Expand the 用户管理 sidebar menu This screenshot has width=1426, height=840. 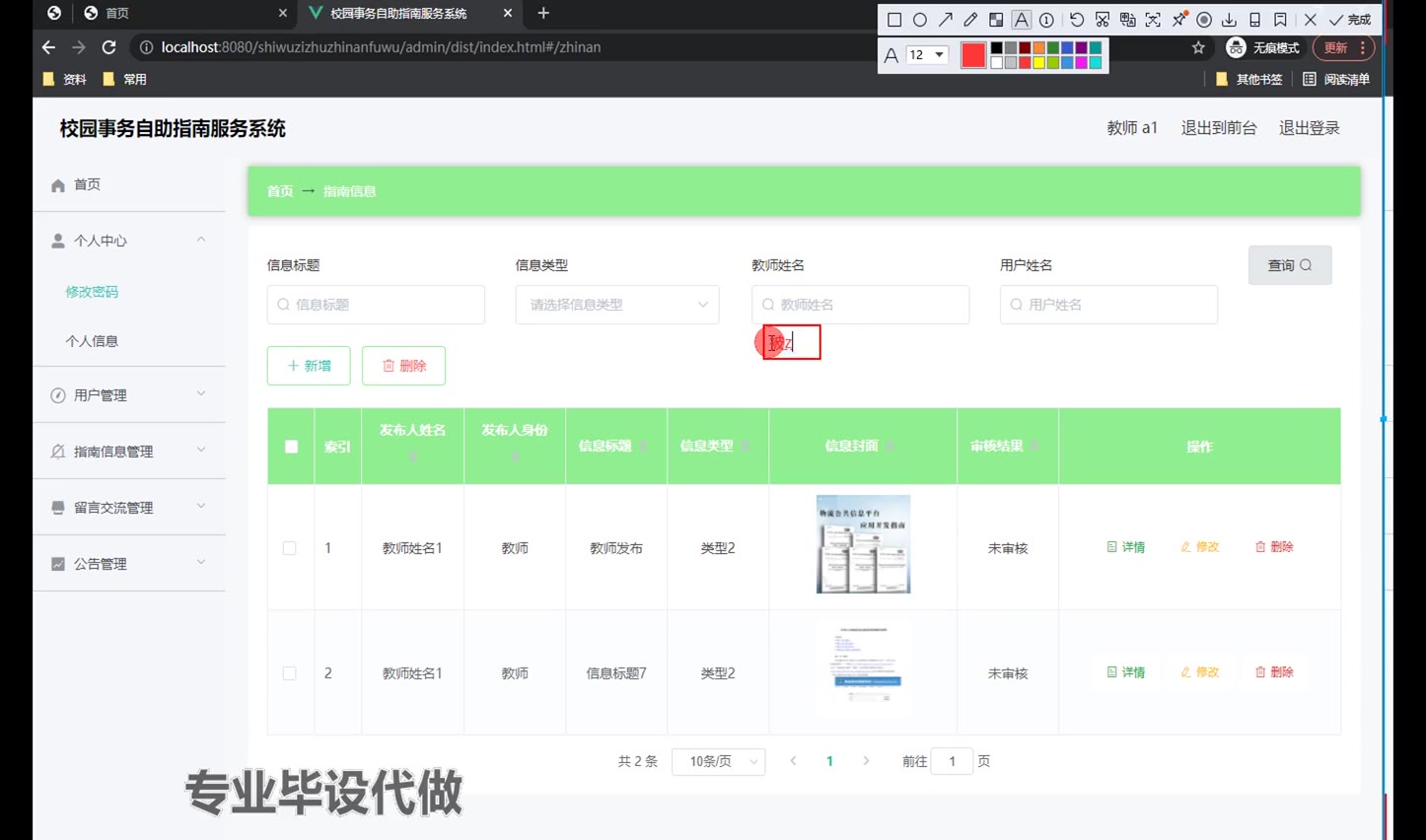click(x=128, y=395)
